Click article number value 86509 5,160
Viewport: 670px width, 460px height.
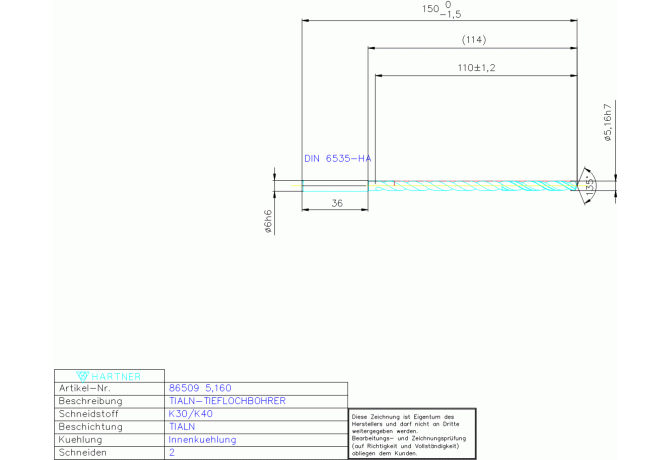pos(200,387)
